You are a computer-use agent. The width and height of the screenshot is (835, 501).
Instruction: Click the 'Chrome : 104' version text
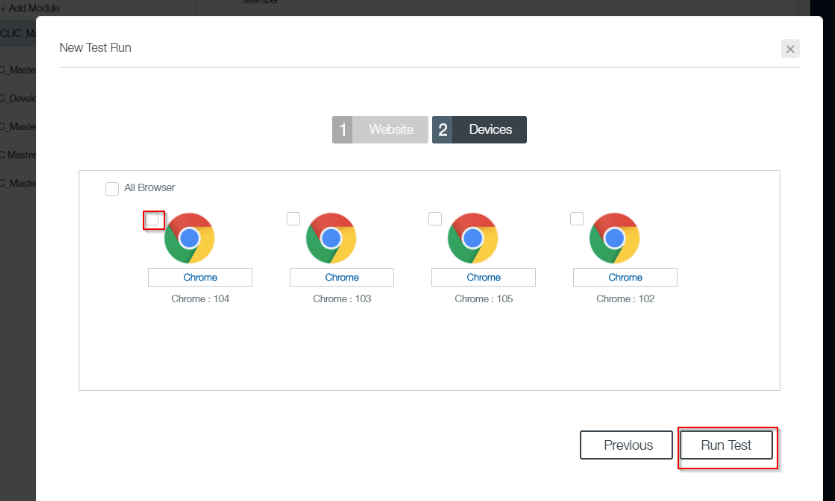(x=200, y=299)
